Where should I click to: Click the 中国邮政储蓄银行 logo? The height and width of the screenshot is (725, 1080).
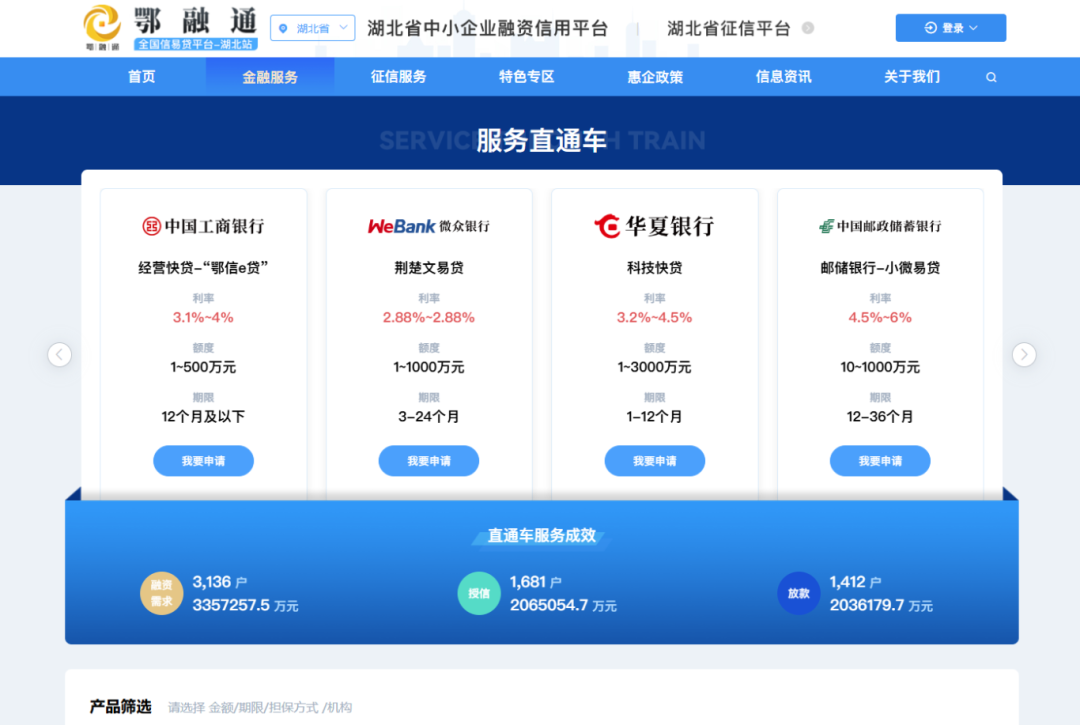[880, 226]
